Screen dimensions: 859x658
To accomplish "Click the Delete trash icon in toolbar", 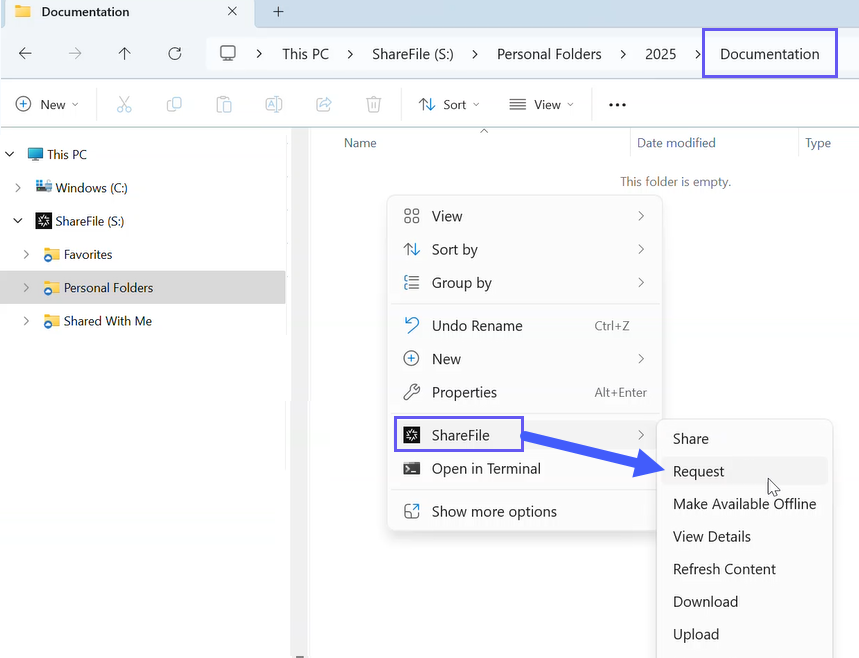I will pyautogui.click(x=374, y=104).
